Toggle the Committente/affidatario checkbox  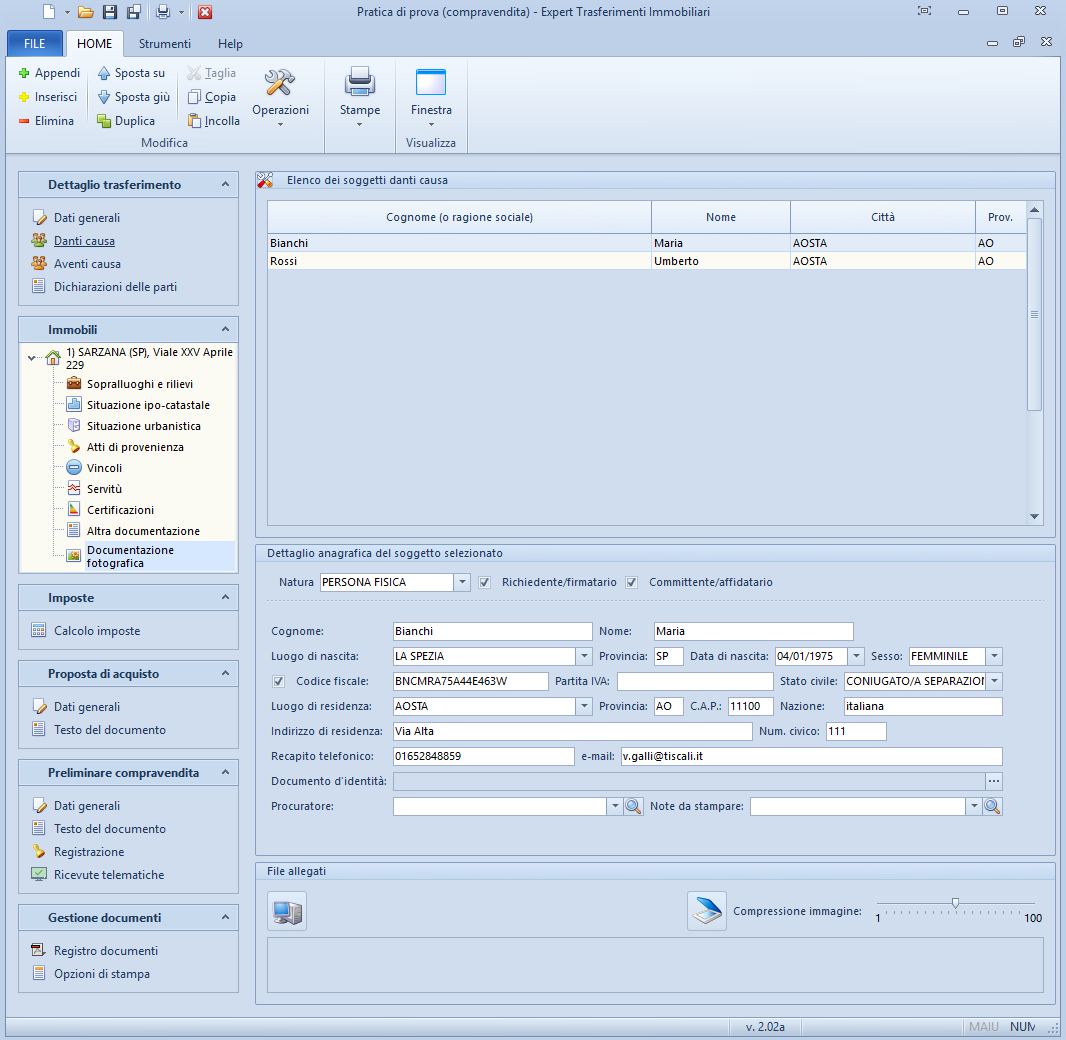click(632, 582)
